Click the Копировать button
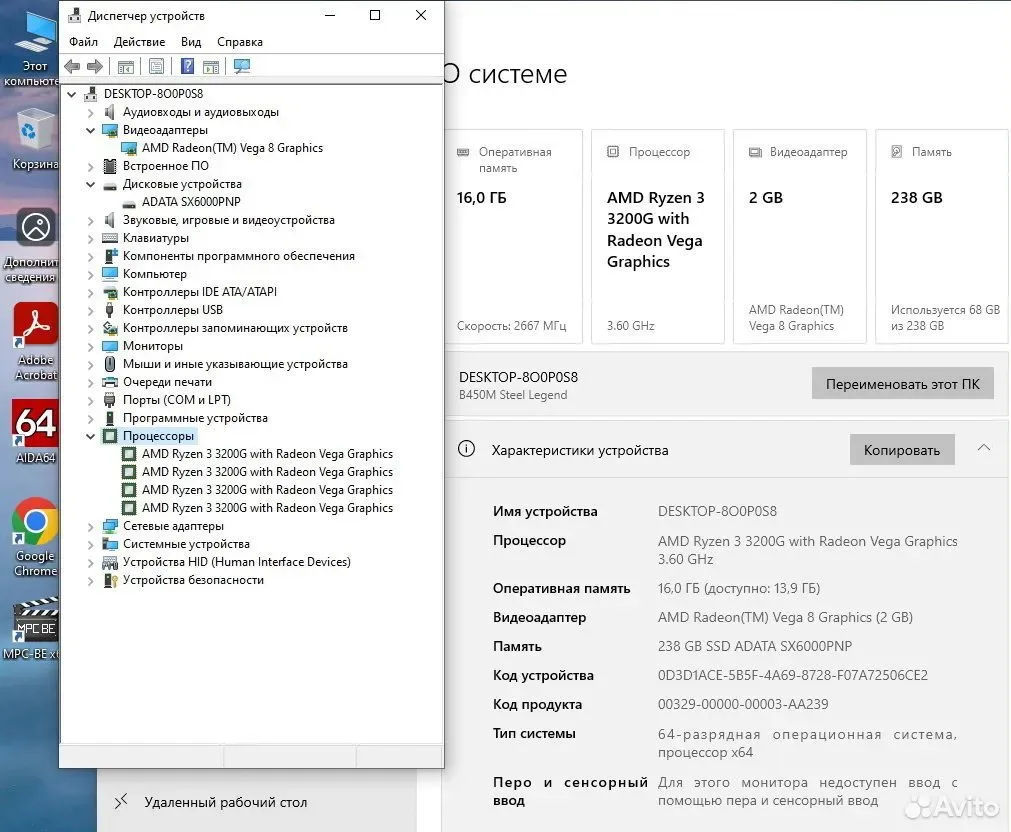This screenshot has width=1011, height=832. coord(901,450)
